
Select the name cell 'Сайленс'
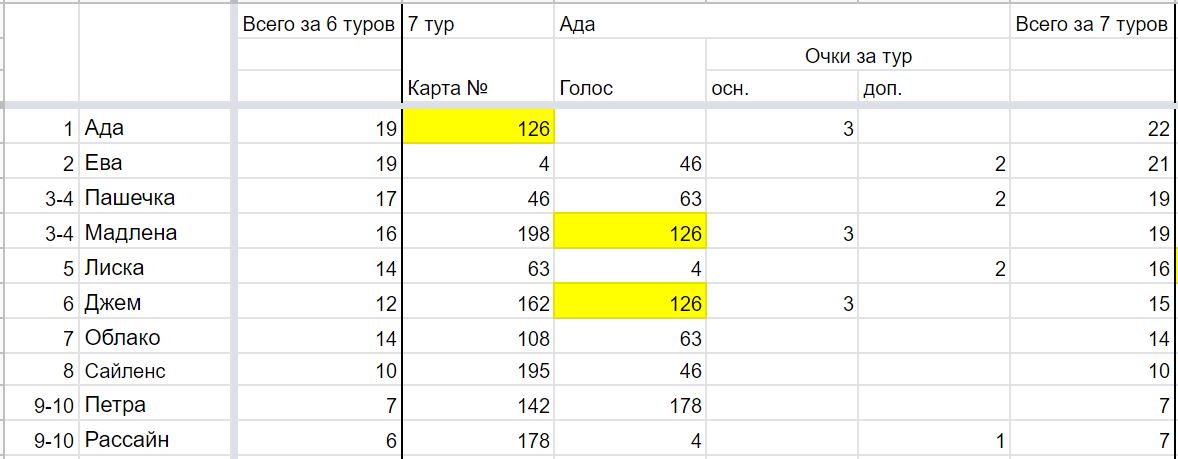pyautogui.click(x=156, y=371)
